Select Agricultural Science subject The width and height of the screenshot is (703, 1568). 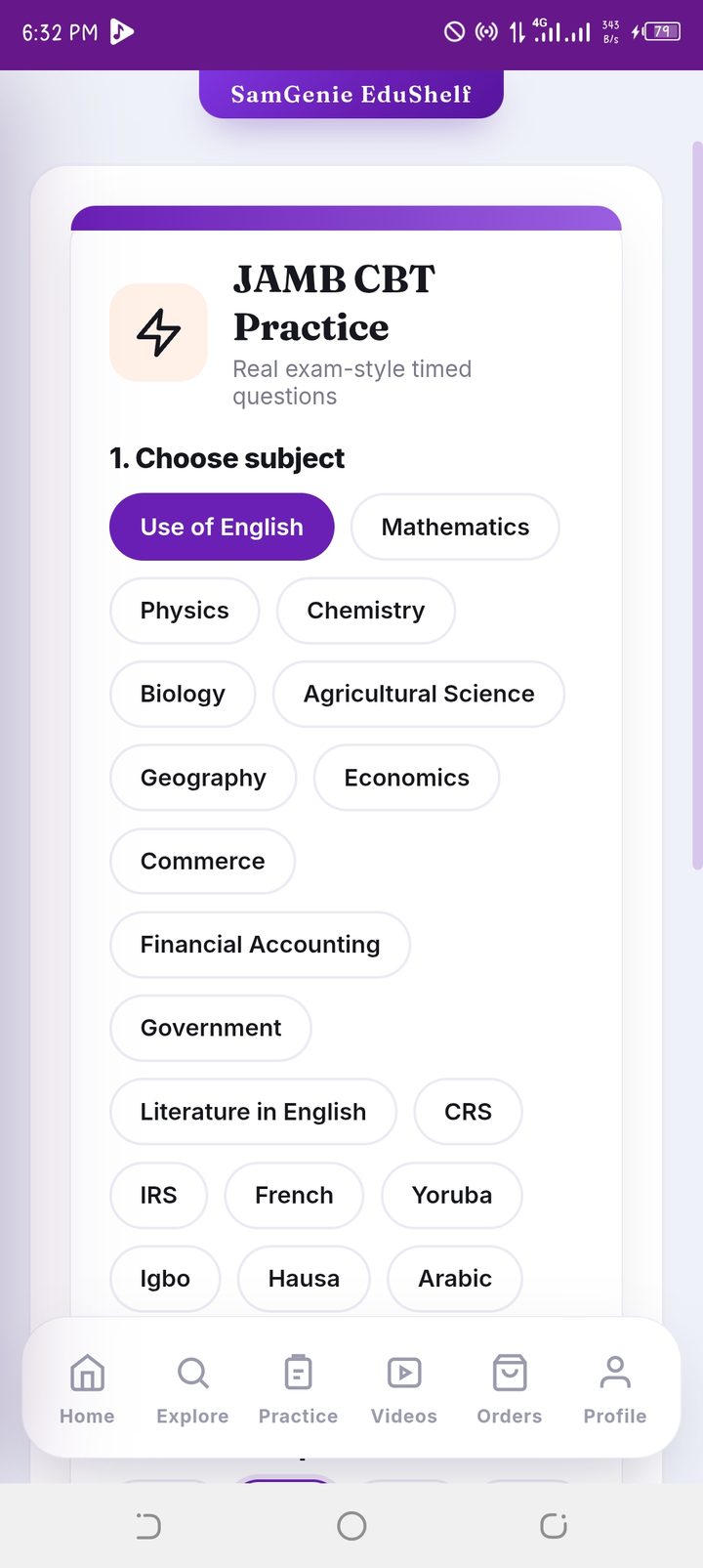[419, 694]
